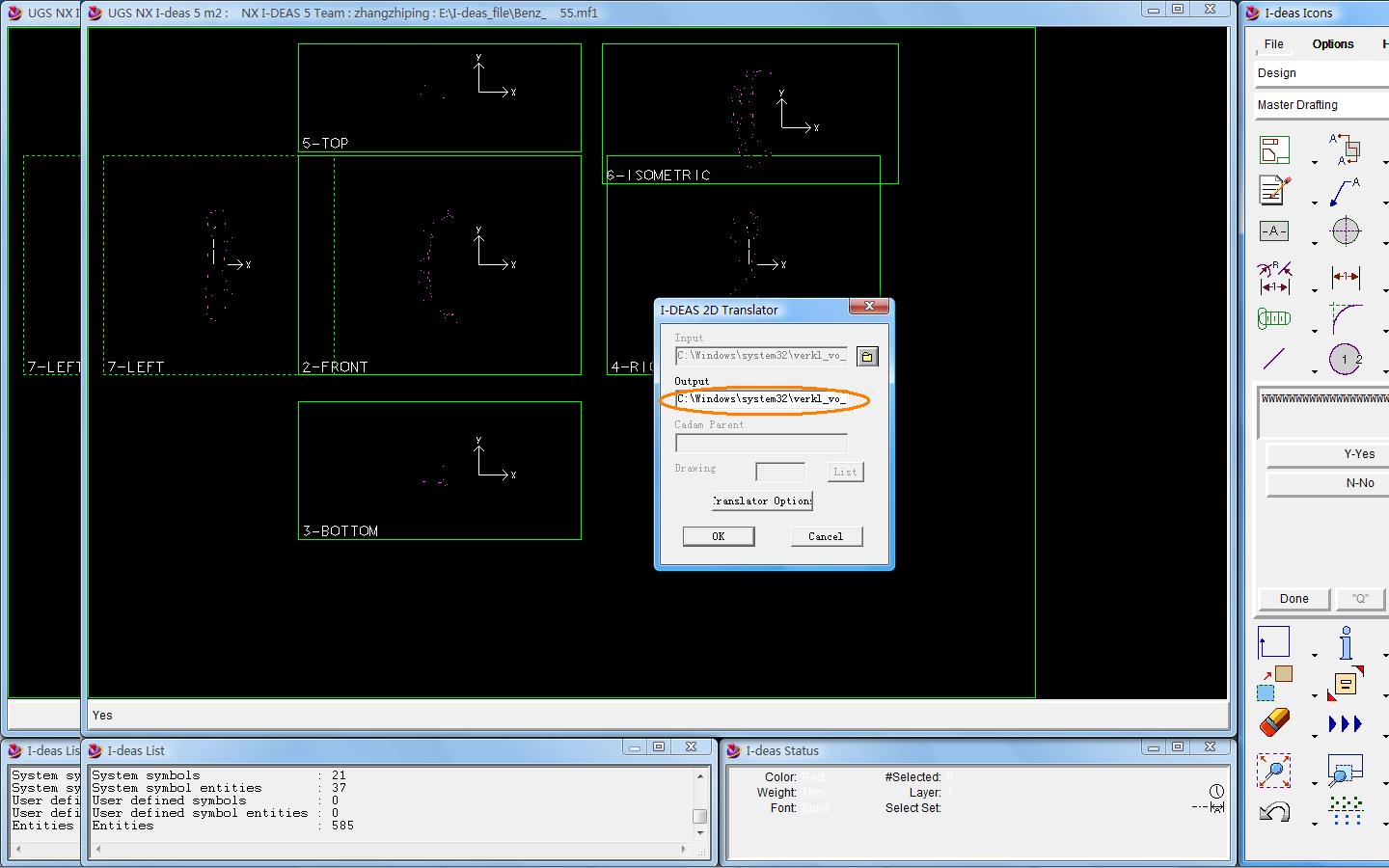The width and height of the screenshot is (1389, 868).
Task: Click the 'Entities : 585' row in list
Action: point(223,826)
